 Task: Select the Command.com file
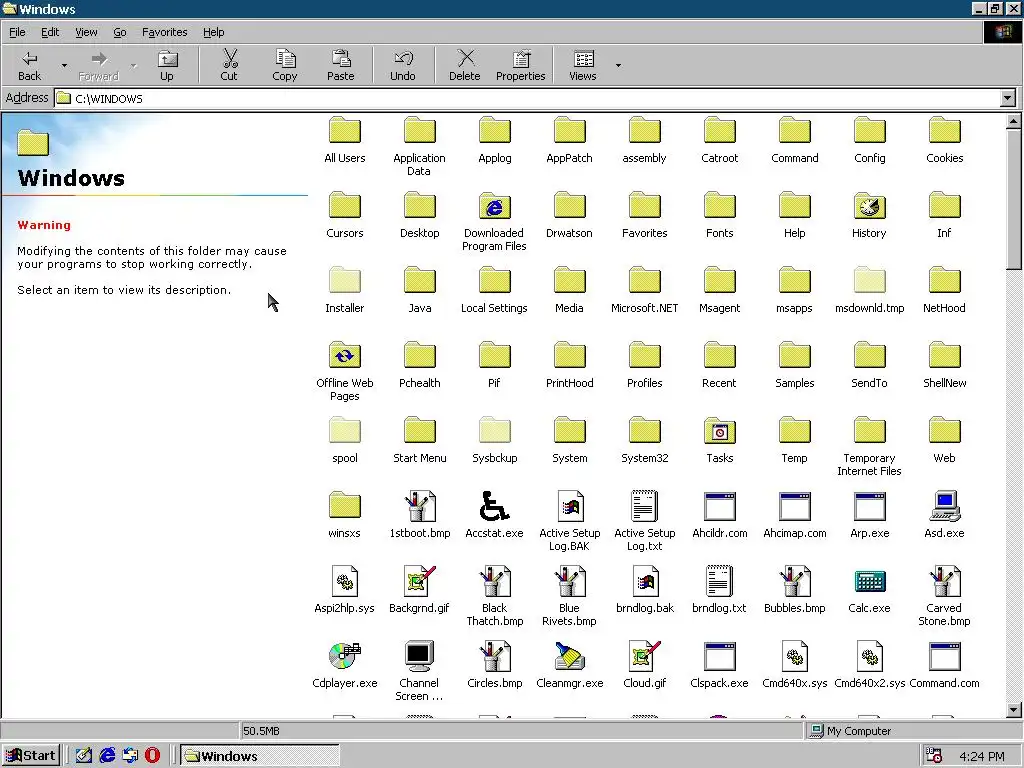point(944,665)
